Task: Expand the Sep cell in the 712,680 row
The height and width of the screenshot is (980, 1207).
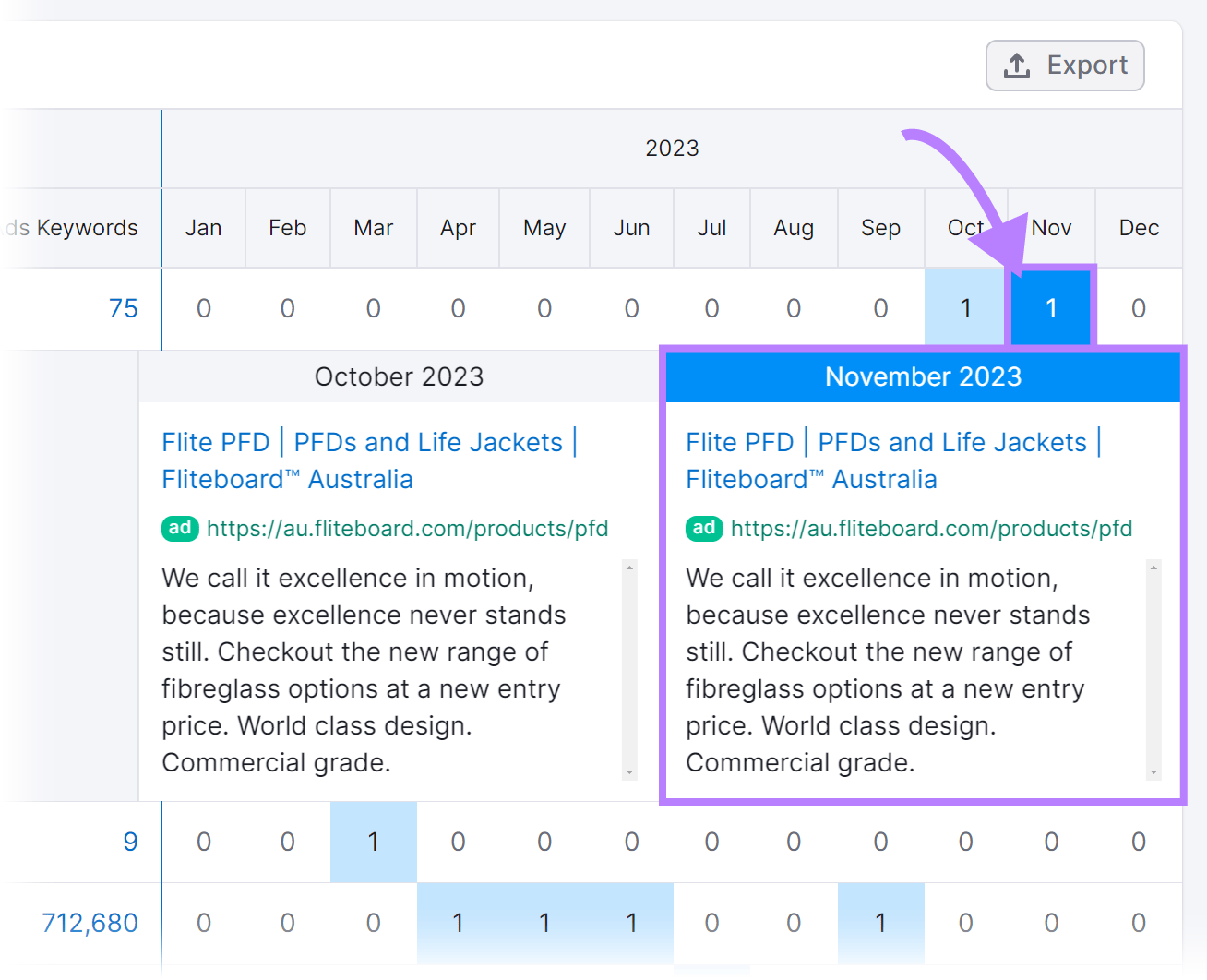Action: [x=880, y=923]
